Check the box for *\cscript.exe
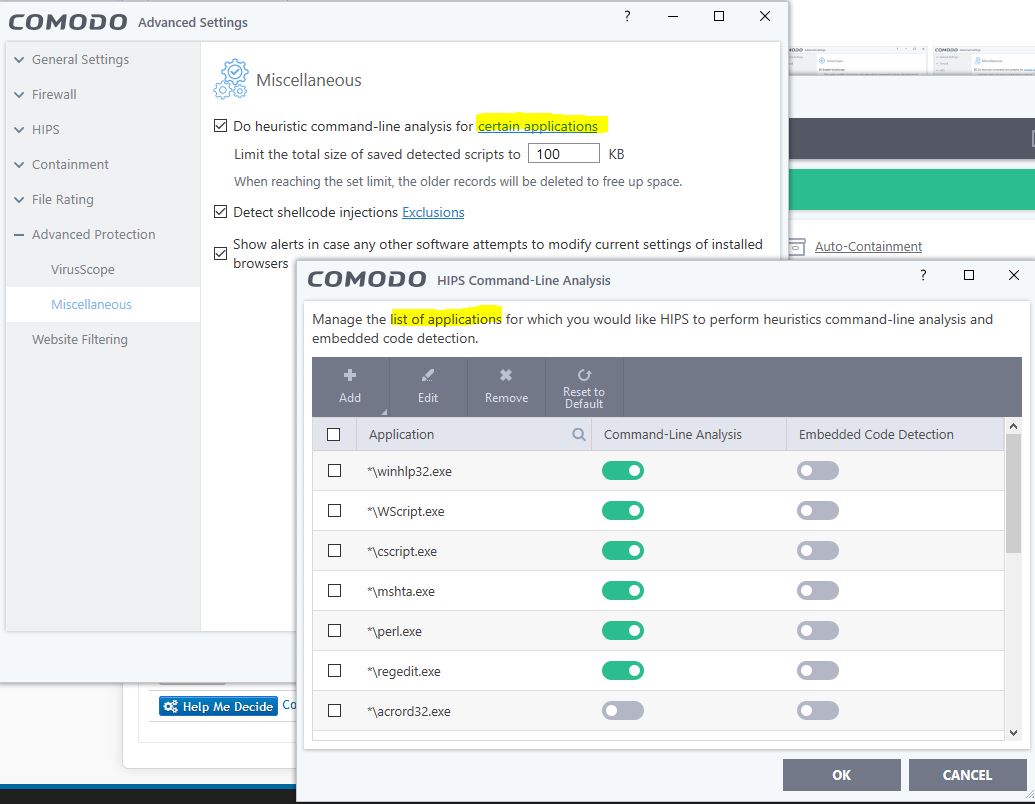Image resolution: width=1035 pixels, height=804 pixels. (335, 551)
